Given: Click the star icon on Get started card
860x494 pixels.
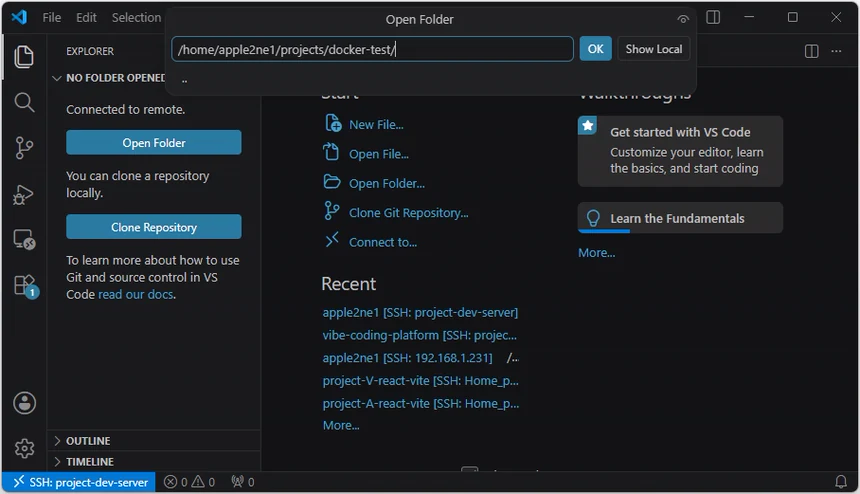Looking at the screenshot, I should (587, 126).
